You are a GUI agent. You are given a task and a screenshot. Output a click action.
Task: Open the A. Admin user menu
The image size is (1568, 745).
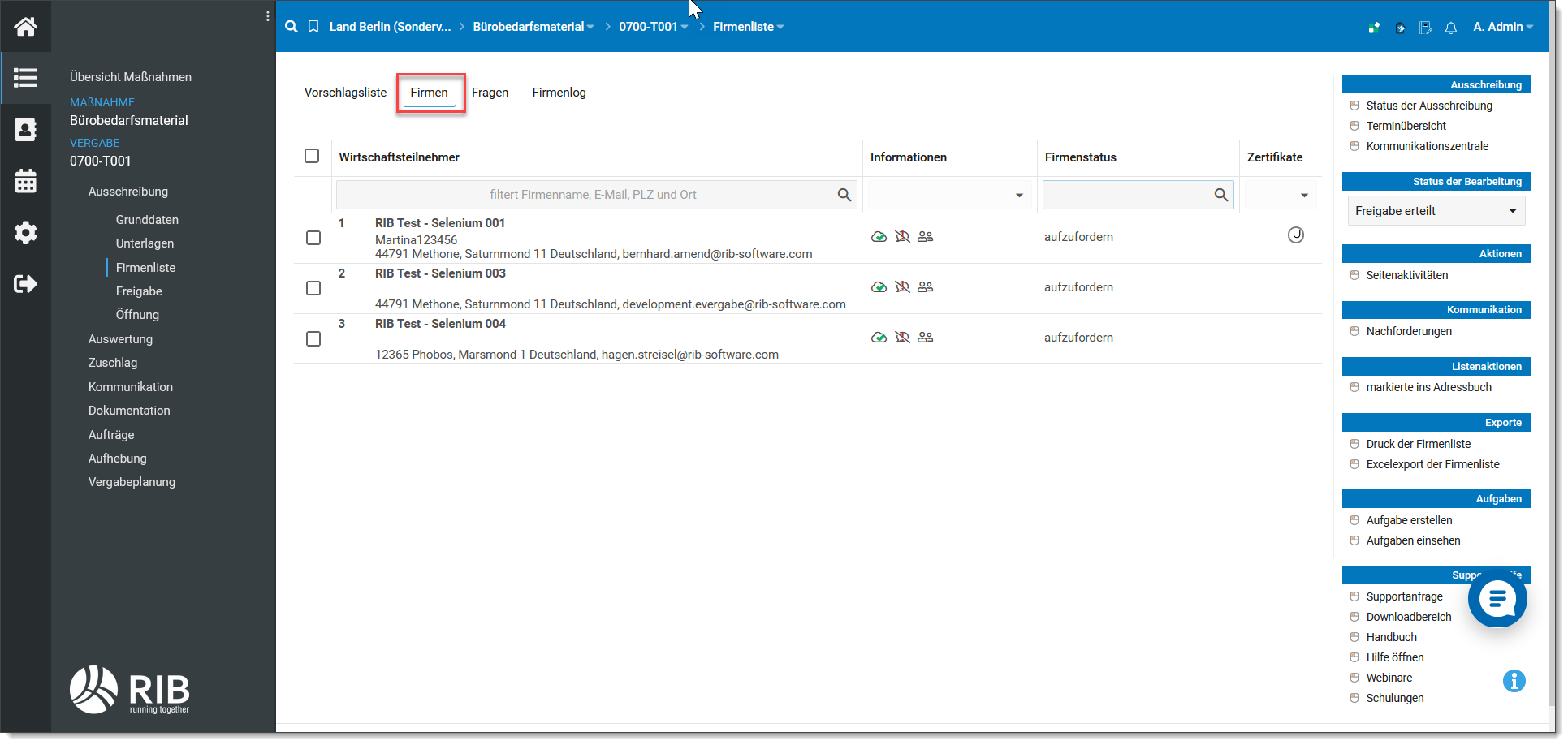pyautogui.click(x=1503, y=27)
